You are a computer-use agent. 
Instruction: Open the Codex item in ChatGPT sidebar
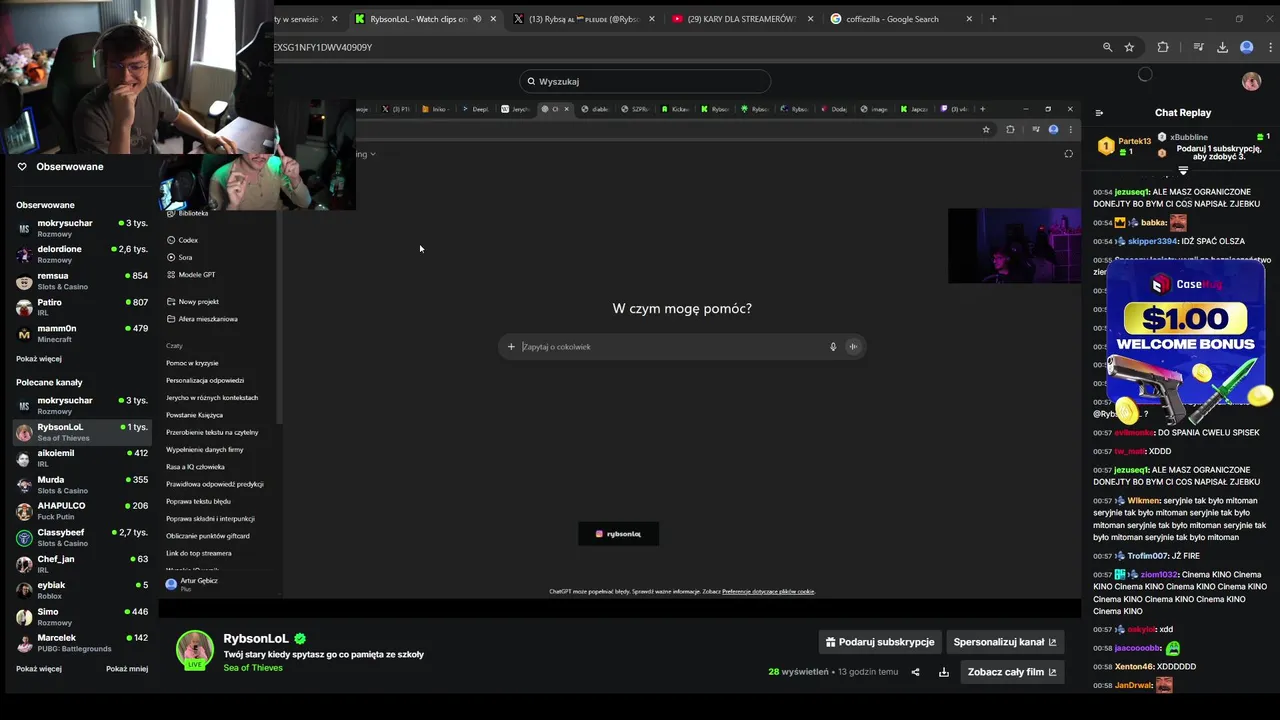(x=188, y=240)
